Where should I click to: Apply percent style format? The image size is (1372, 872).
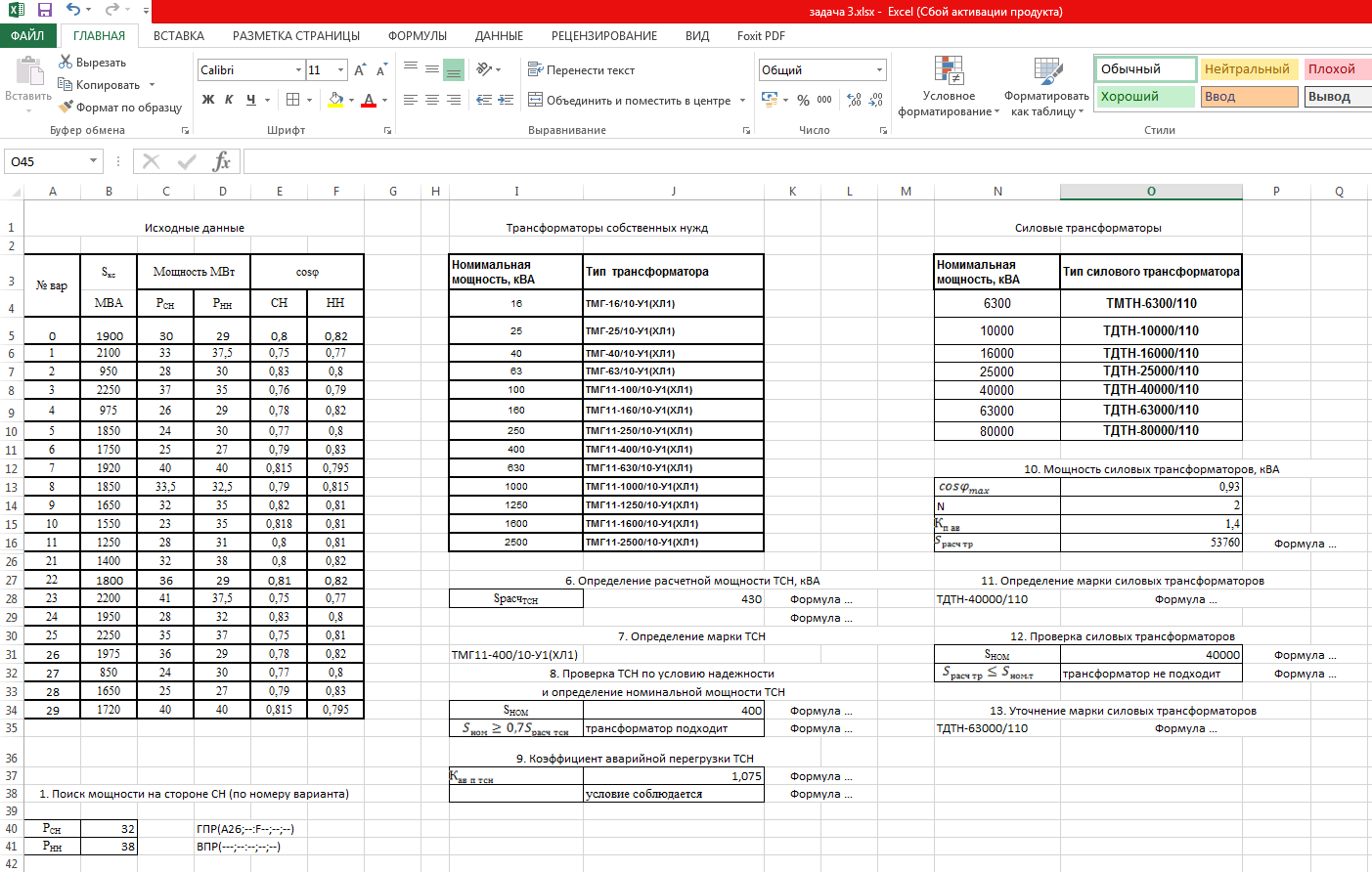click(803, 100)
